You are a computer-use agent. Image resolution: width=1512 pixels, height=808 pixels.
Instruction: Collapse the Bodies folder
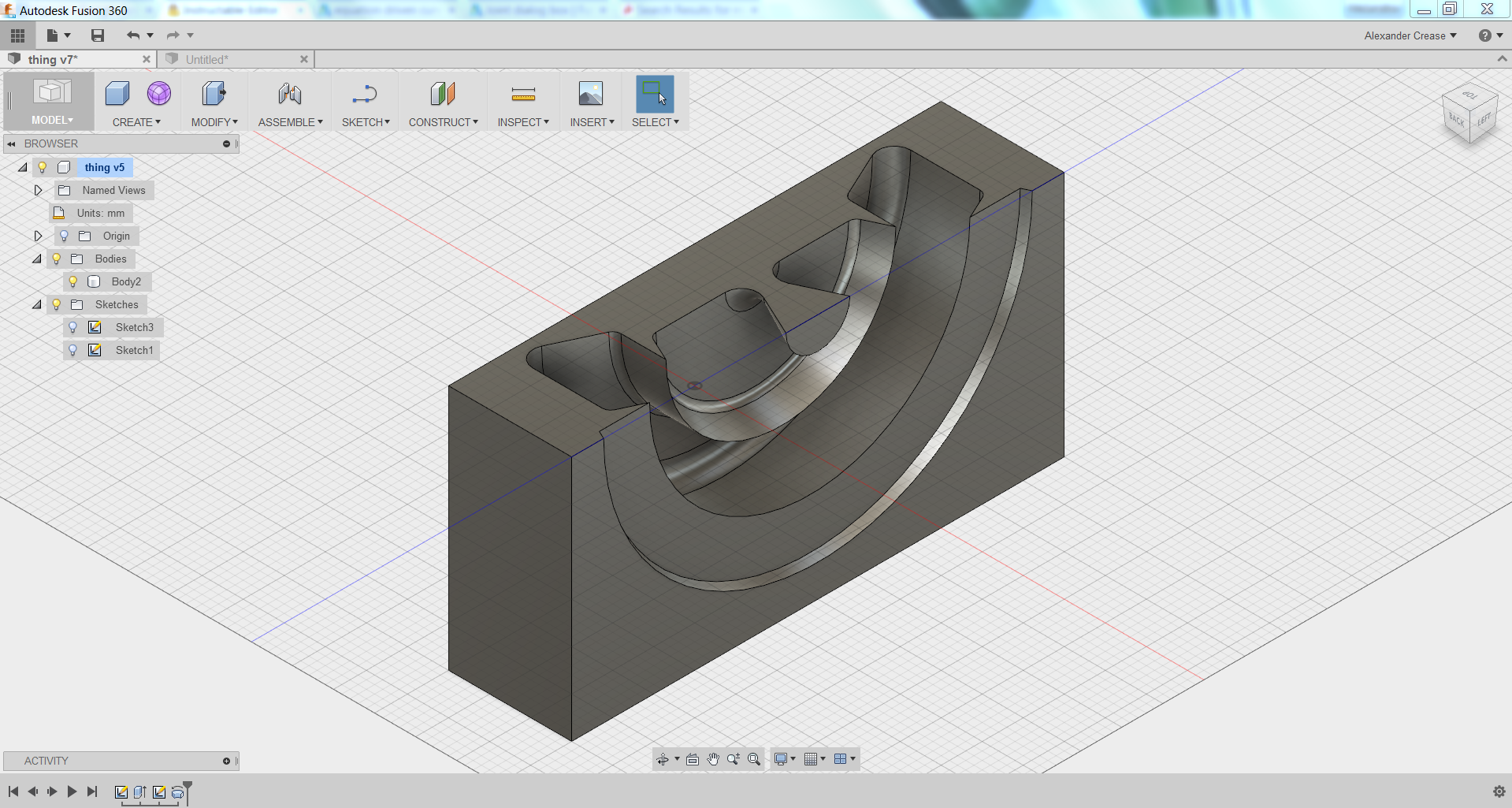[37, 259]
